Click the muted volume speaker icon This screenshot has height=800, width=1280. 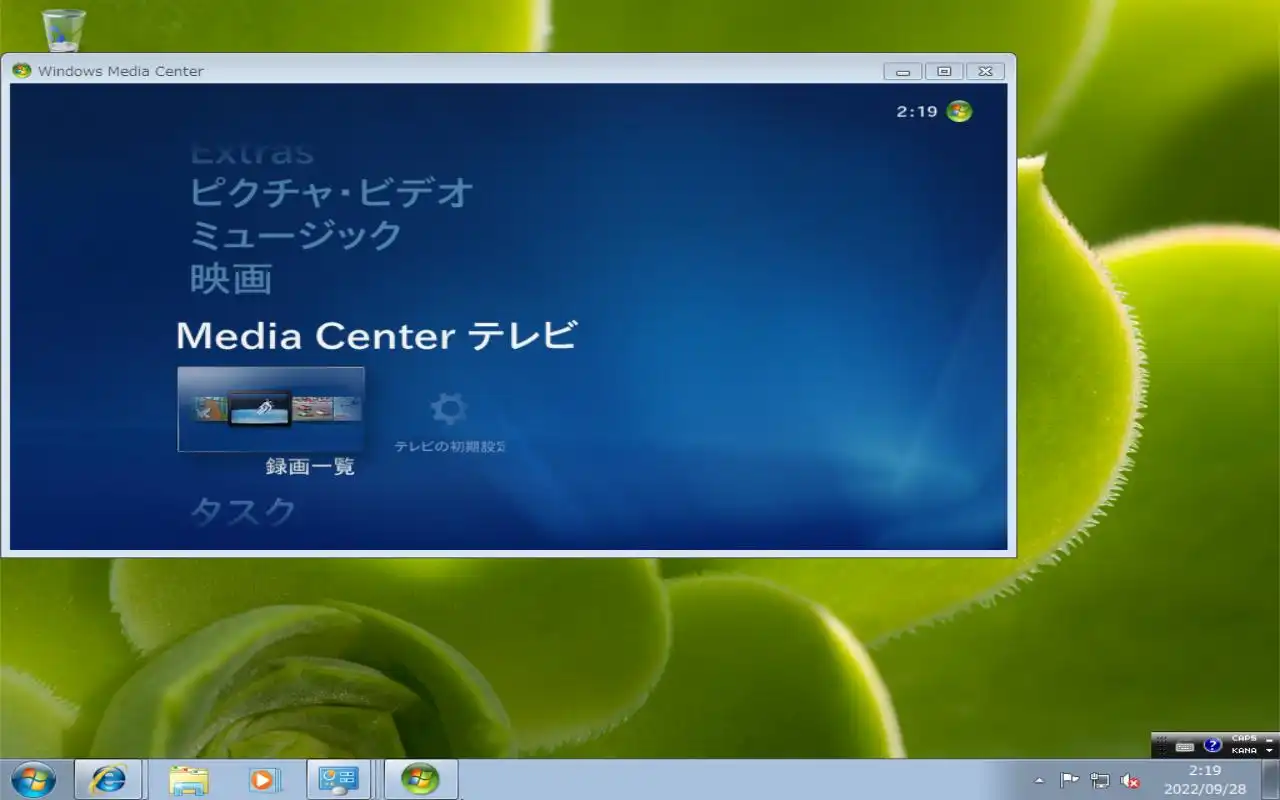click(1130, 780)
